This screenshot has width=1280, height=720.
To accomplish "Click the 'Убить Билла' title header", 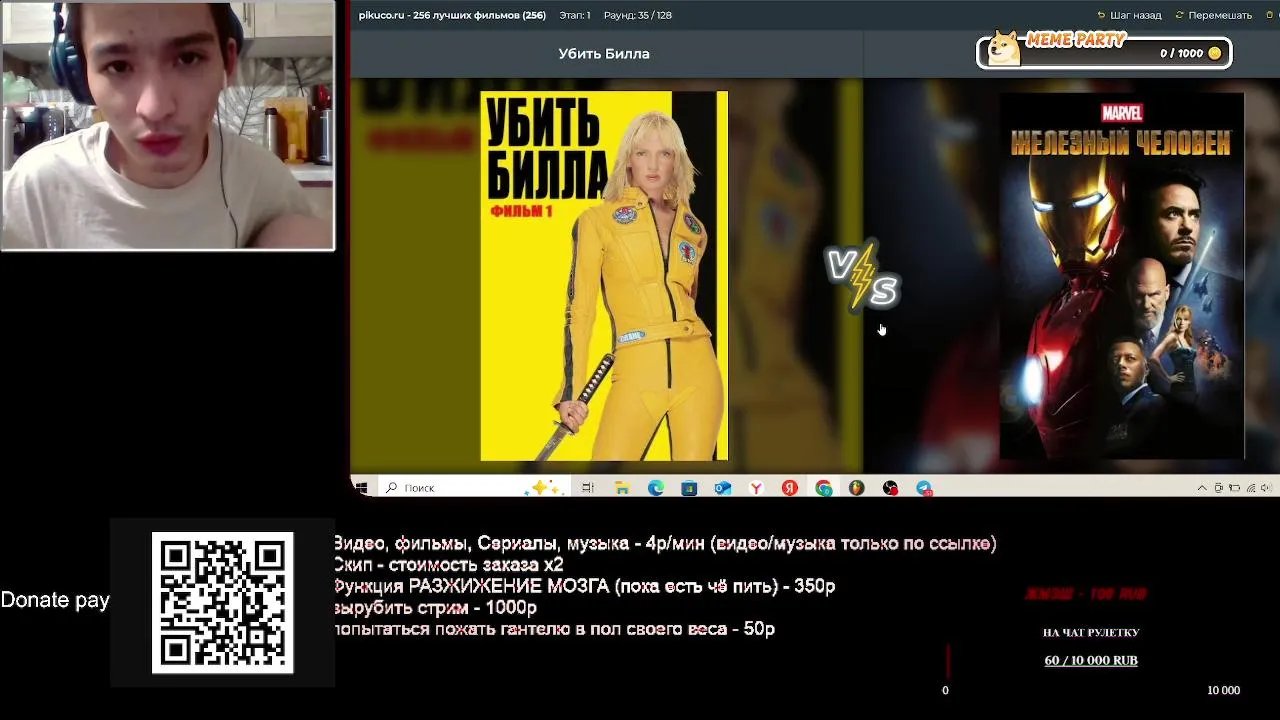I will coord(604,54).
